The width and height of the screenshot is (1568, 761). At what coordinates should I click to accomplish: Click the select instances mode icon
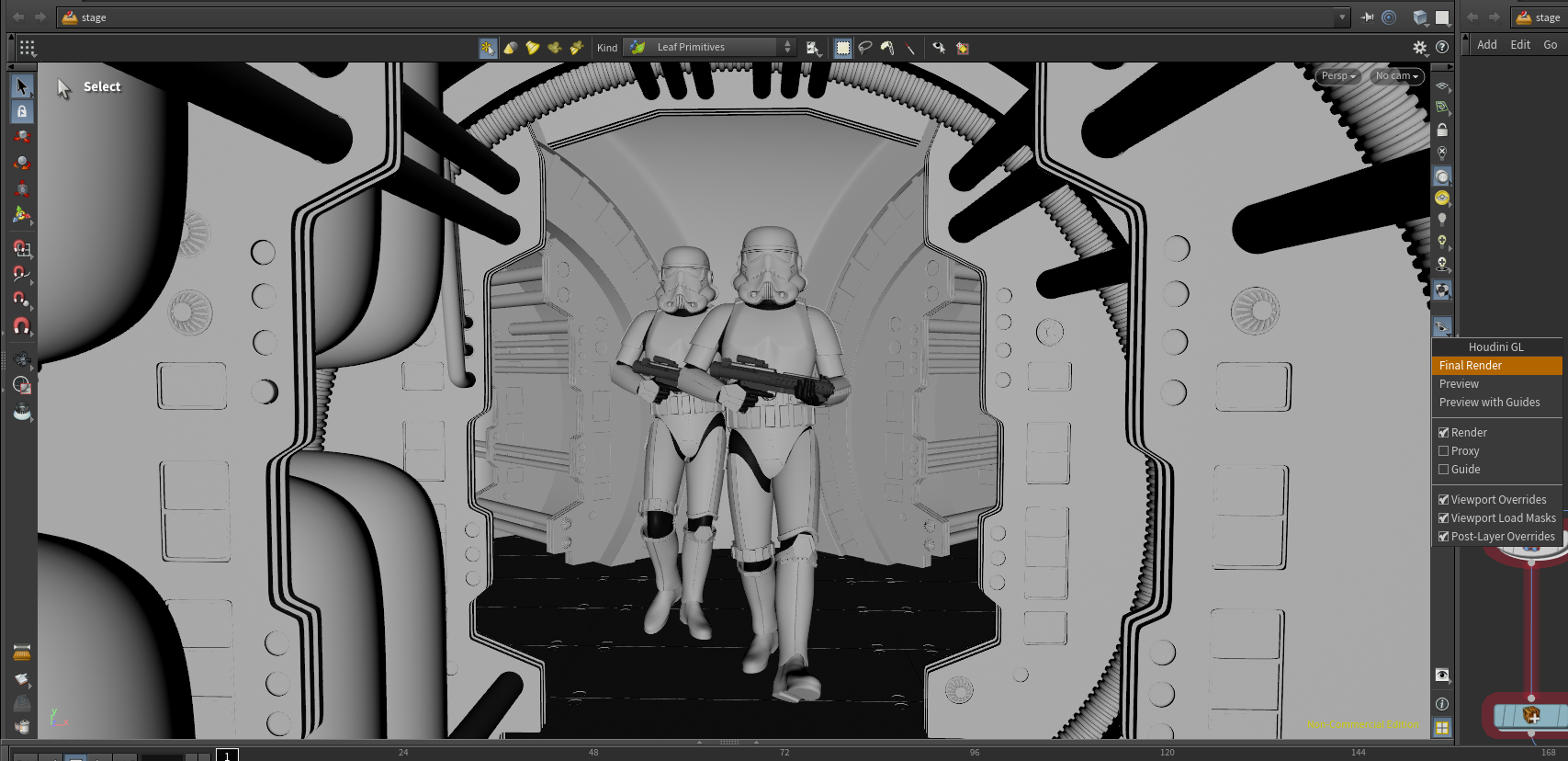(x=554, y=48)
